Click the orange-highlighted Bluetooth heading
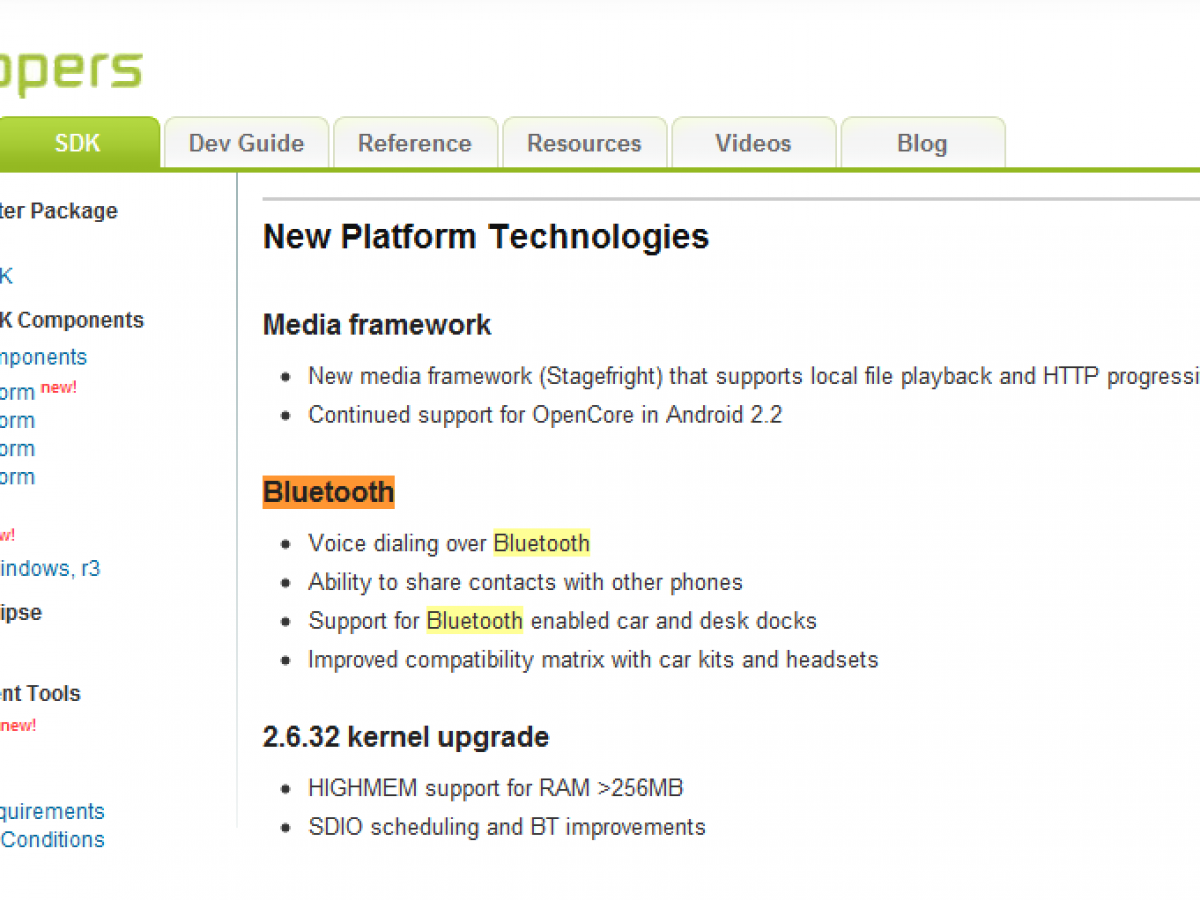1200x900 pixels. 328,492
